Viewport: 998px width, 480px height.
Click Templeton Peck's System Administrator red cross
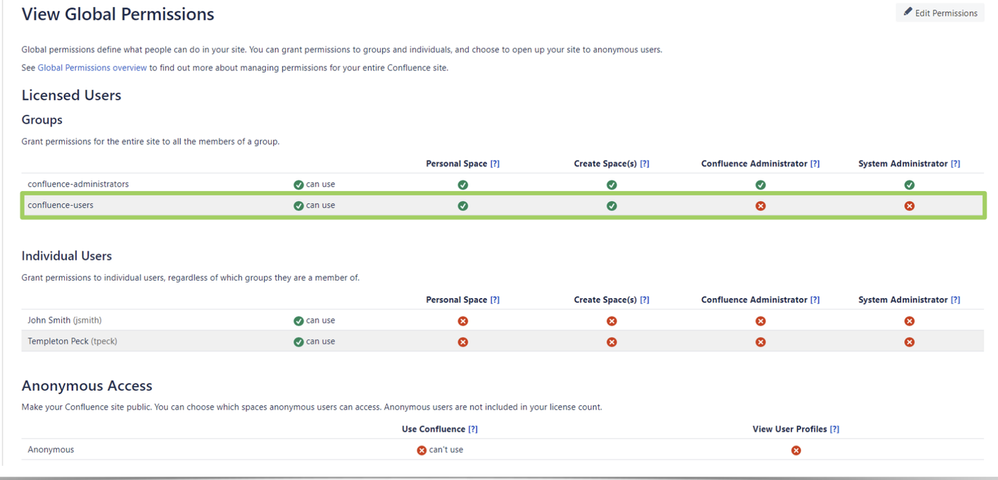pyautogui.click(x=910, y=342)
